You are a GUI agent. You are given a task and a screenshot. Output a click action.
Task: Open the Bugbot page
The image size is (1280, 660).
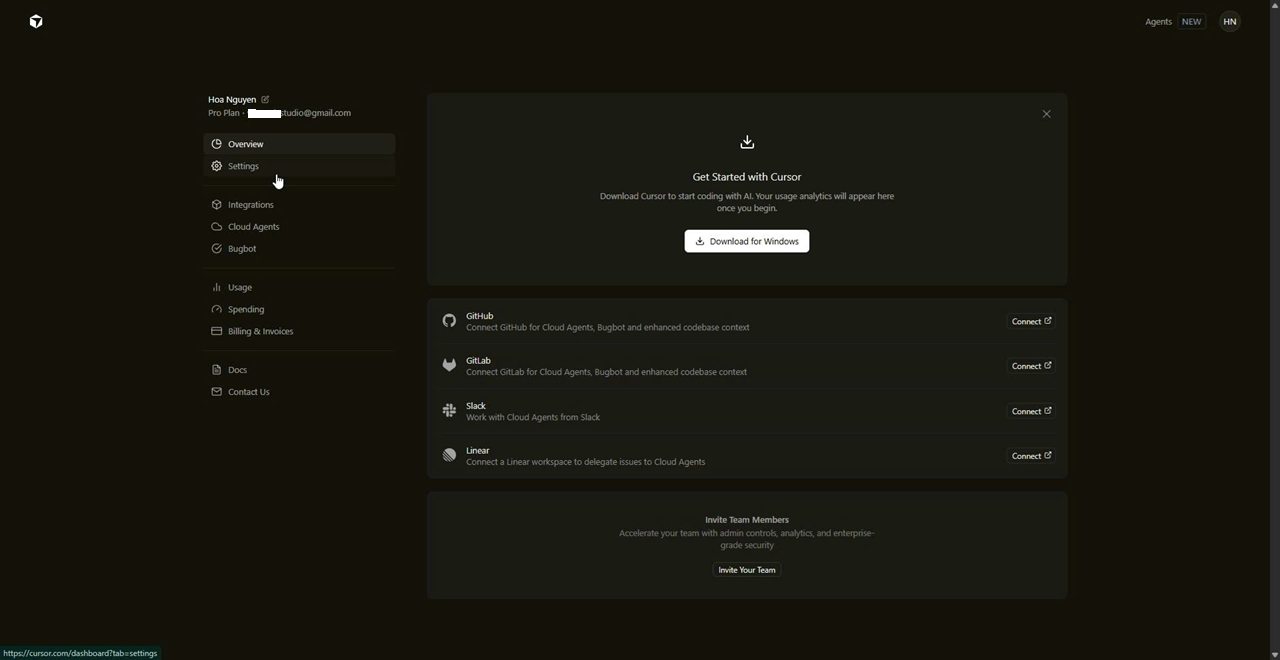299,249
